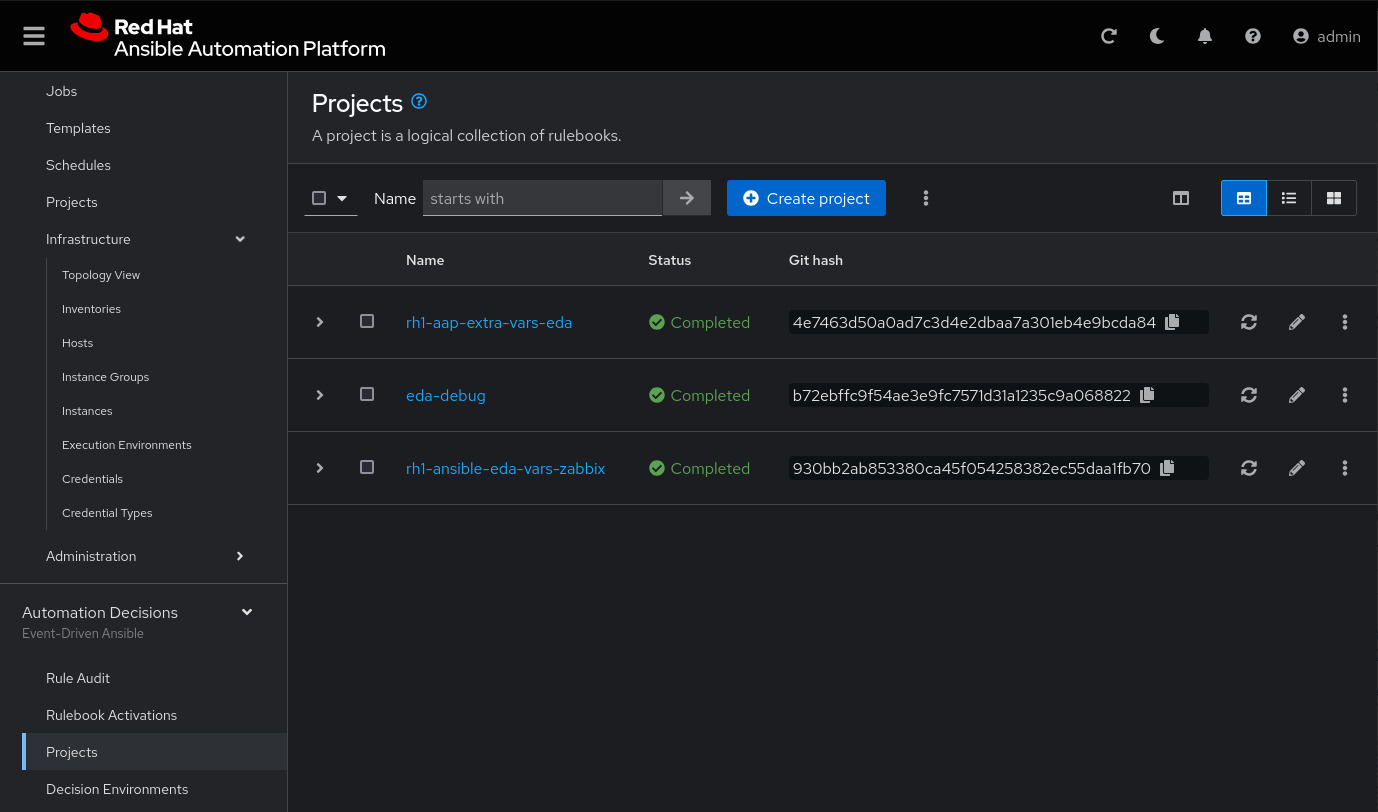Screen dimensions: 1378x812
Task: Expand the eda-debug row
Action: tap(320, 395)
